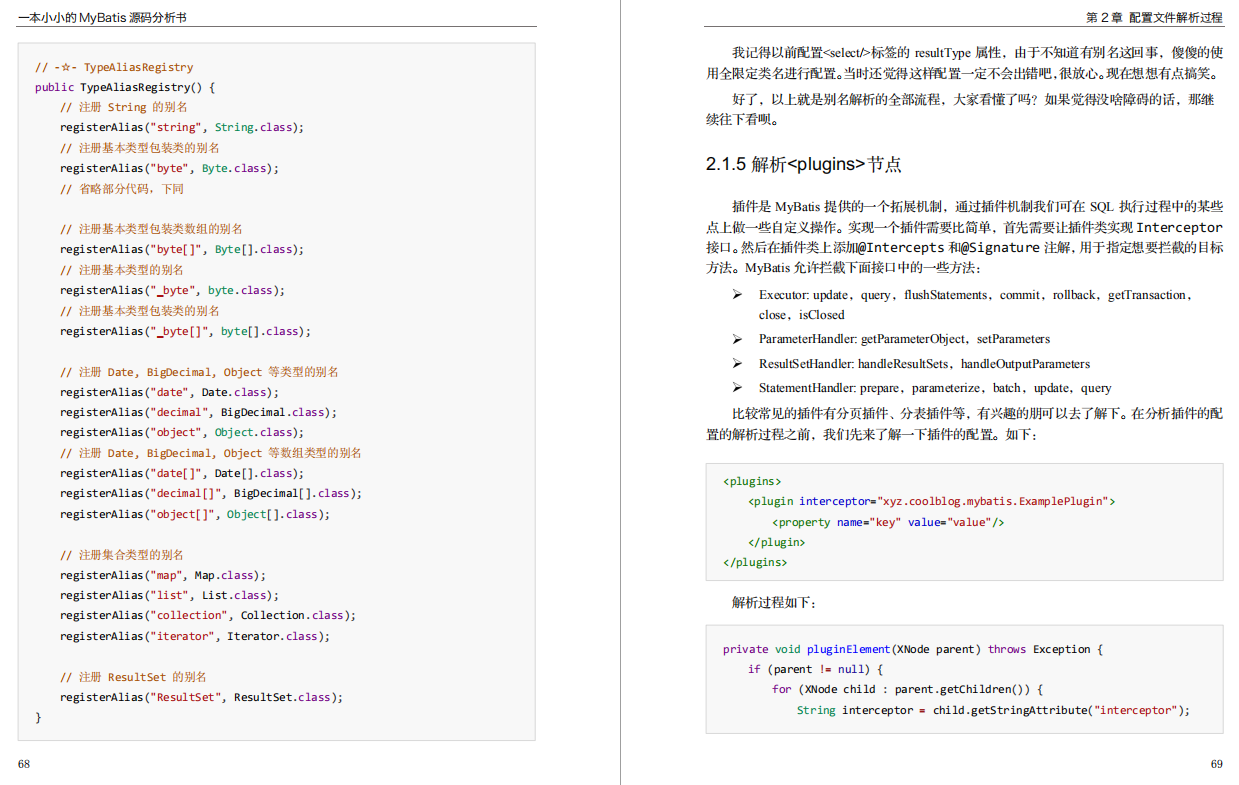Screen dimensions: 1239x785
Task: Click the code registerAlias("byte[]", Byte[].class);
Action: (x=182, y=249)
